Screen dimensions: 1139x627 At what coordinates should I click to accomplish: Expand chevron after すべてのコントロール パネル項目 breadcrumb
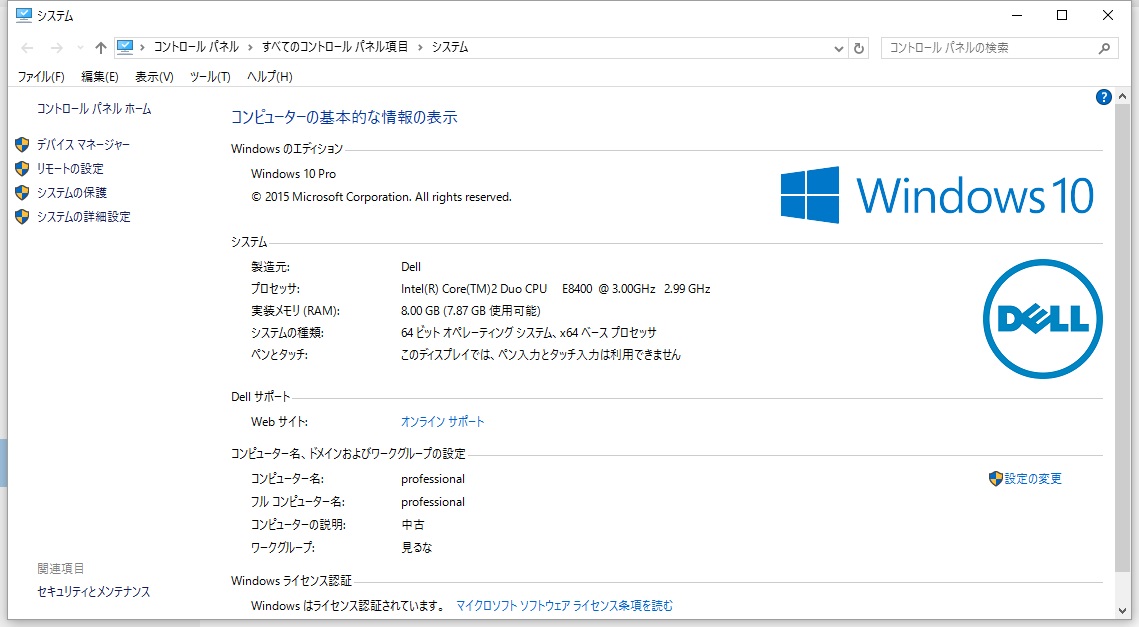[x=420, y=48]
